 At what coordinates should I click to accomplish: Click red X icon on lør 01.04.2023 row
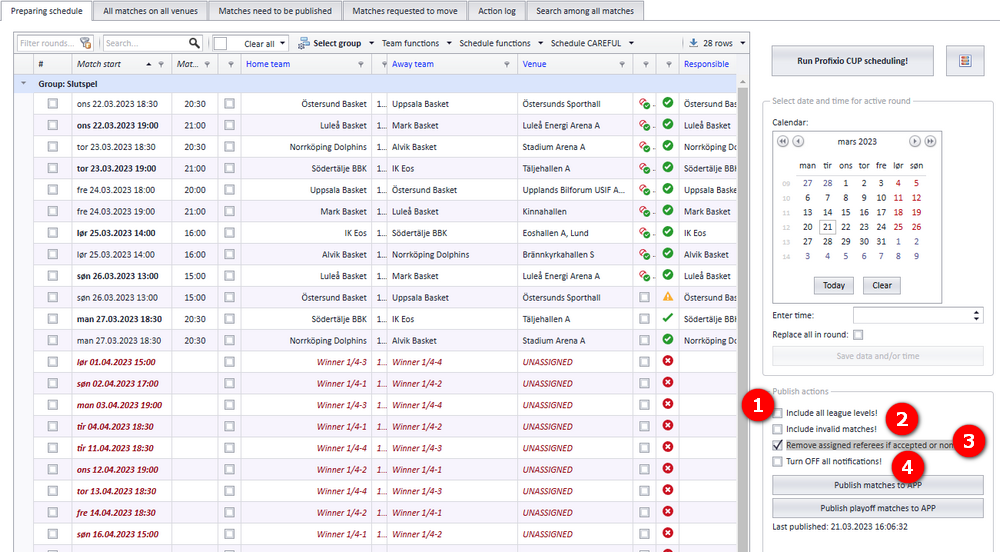668,361
